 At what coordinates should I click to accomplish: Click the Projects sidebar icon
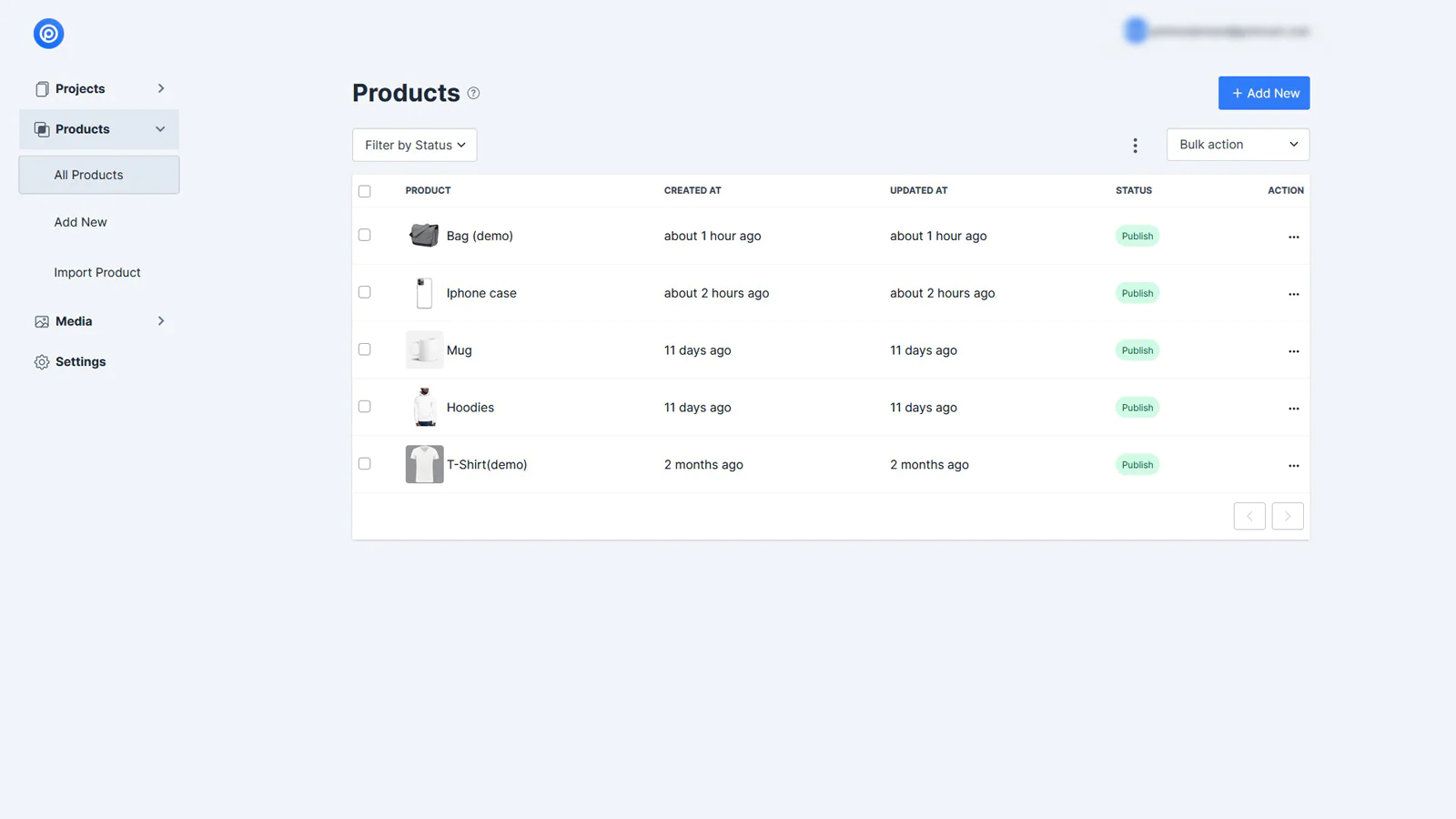(x=42, y=89)
